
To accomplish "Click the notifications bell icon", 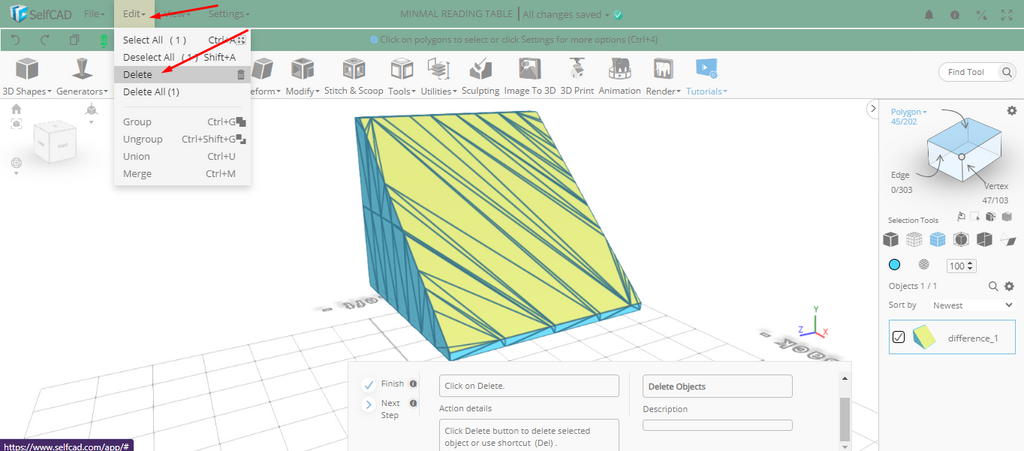I will [929, 15].
